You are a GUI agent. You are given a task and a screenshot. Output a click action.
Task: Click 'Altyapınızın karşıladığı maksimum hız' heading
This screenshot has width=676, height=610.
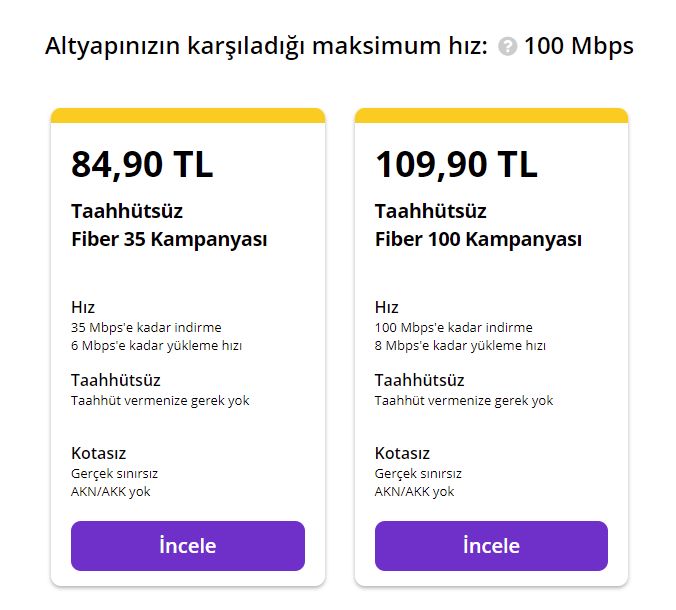click(266, 46)
